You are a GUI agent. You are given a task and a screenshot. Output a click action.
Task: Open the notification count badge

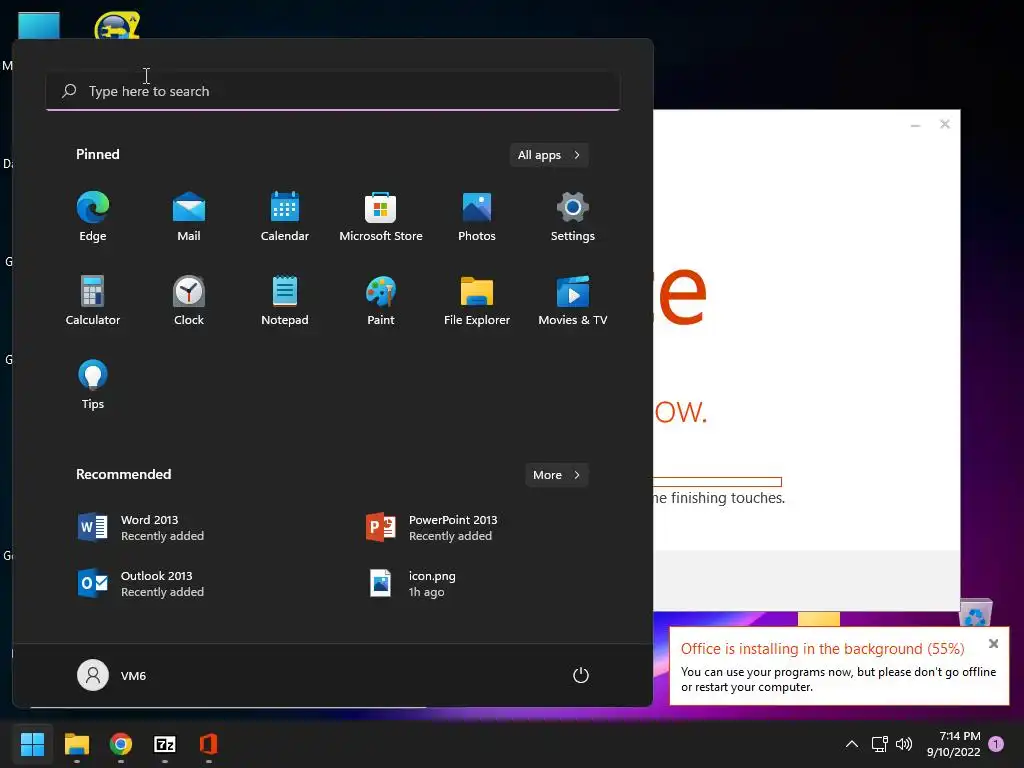(996, 743)
